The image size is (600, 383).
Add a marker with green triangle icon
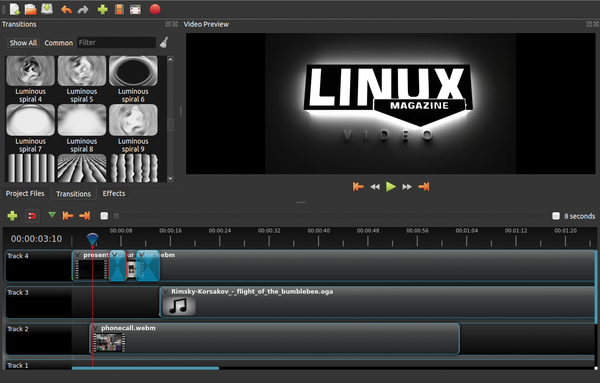pos(52,215)
